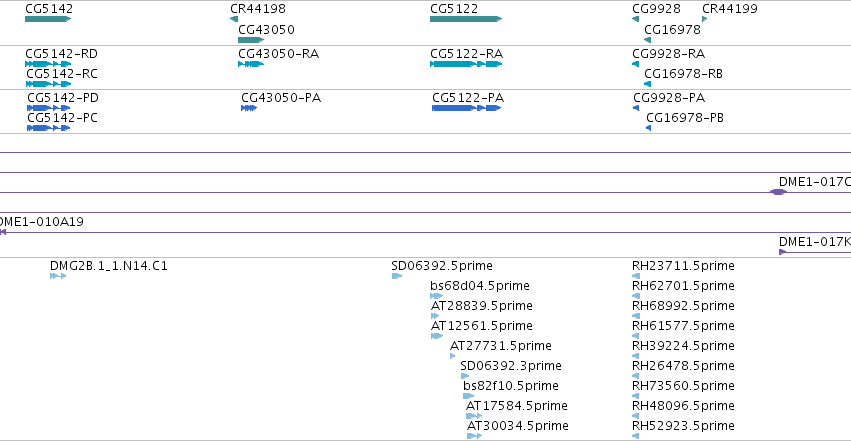Click the RH23711.5prime label text

pyautogui.click(x=683, y=266)
